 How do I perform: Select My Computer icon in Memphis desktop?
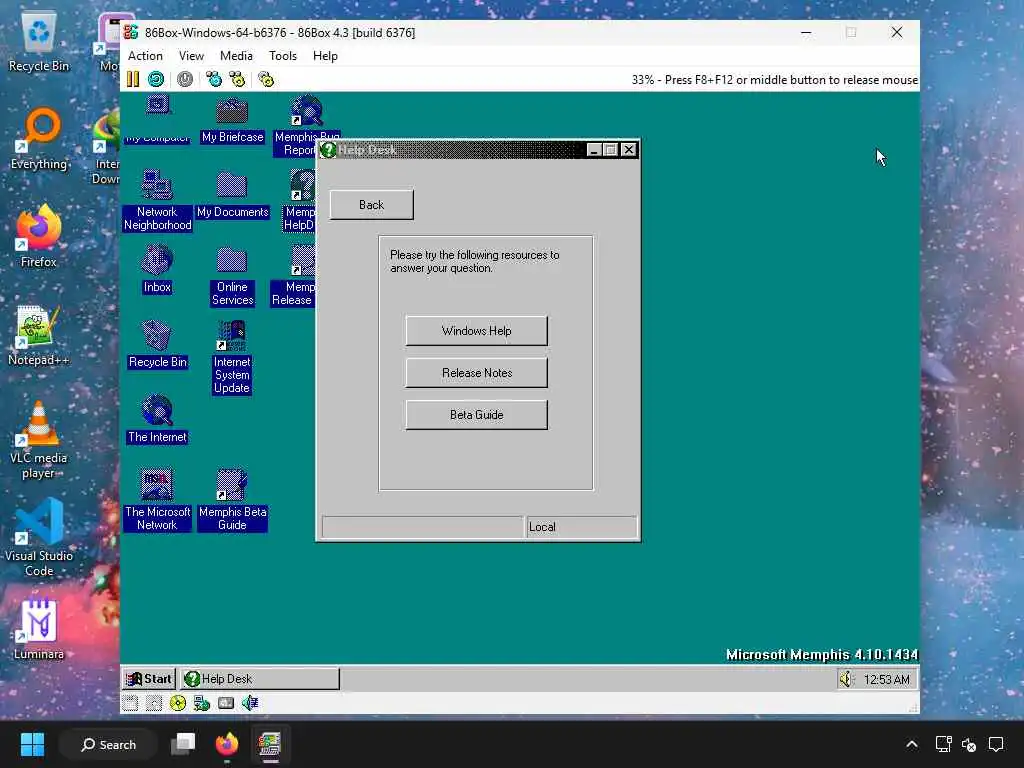(157, 119)
